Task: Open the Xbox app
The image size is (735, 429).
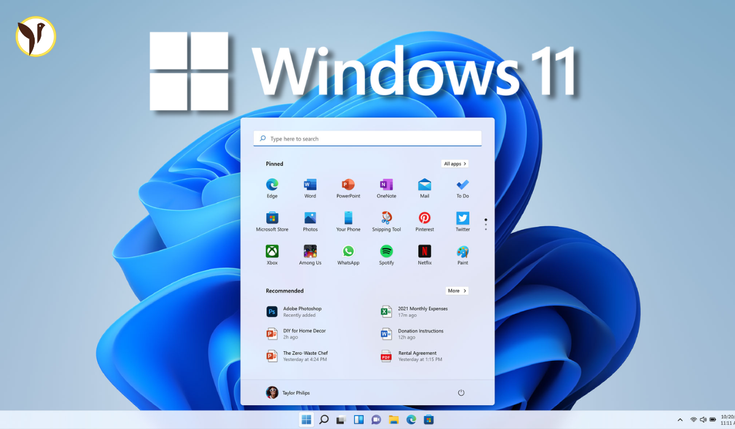Action: click(272, 255)
